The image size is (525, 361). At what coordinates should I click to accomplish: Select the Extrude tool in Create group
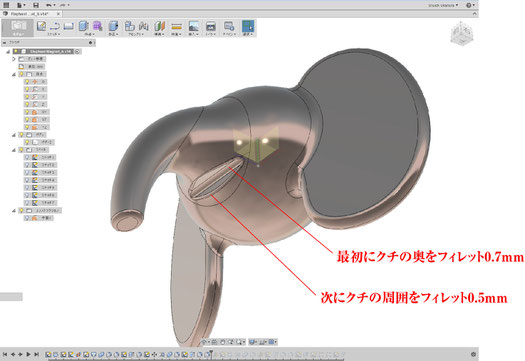(84, 26)
